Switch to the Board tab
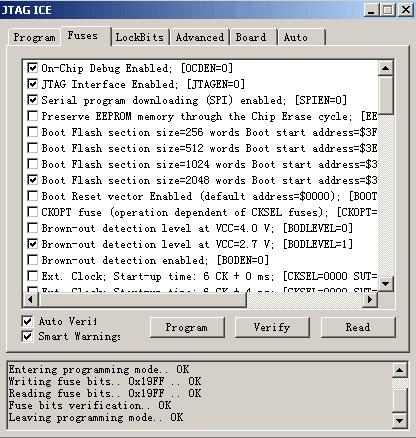The image size is (416, 438). click(x=253, y=37)
